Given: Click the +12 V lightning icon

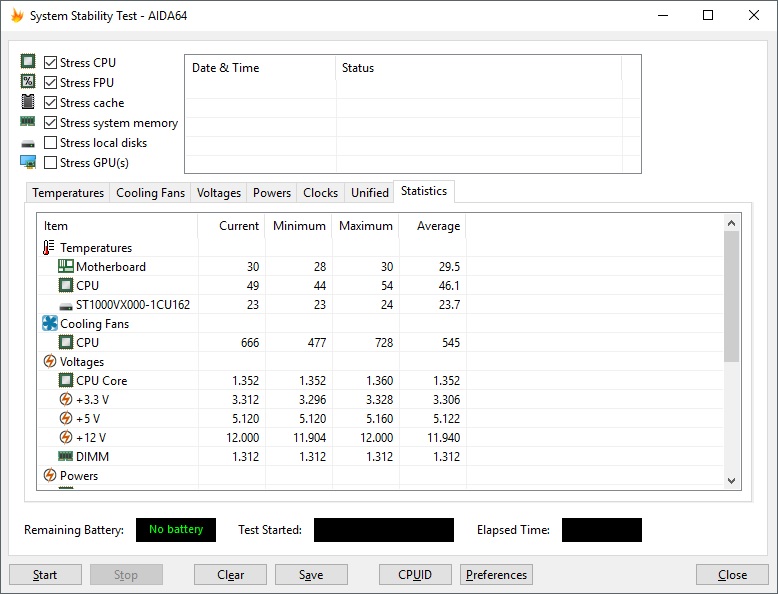Looking at the screenshot, I should point(65,437).
